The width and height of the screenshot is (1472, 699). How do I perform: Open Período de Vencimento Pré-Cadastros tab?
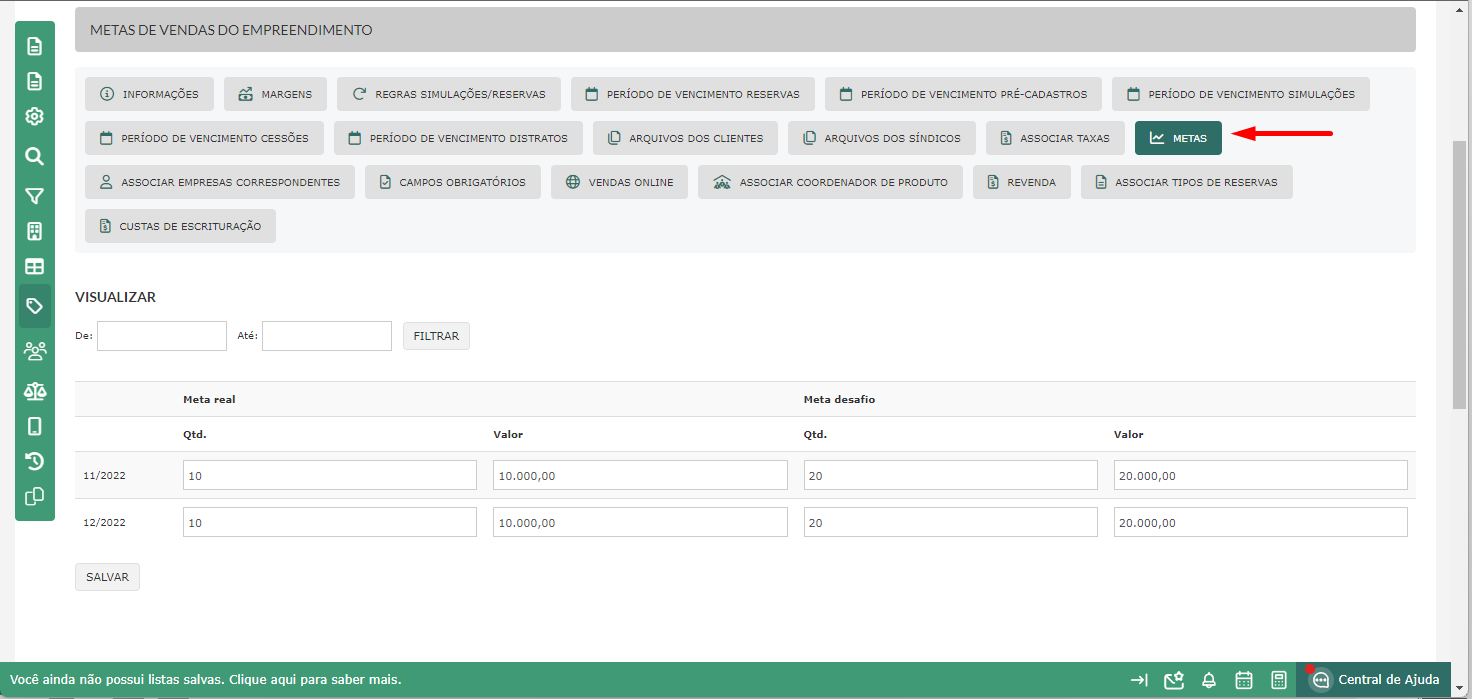click(x=963, y=94)
